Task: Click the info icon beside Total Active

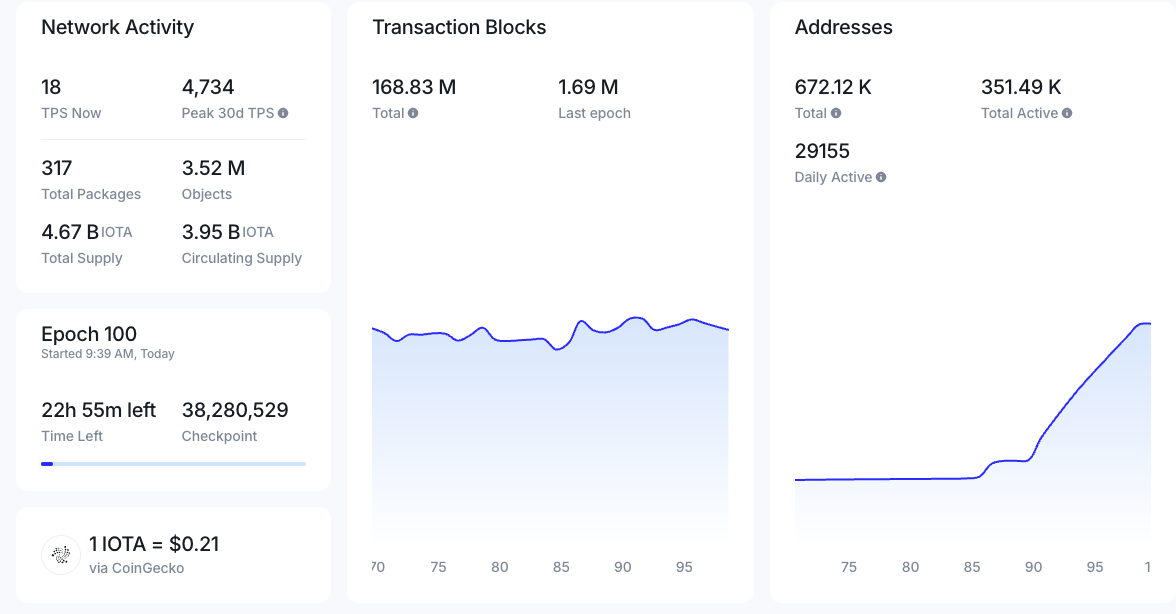Action: [1067, 114]
